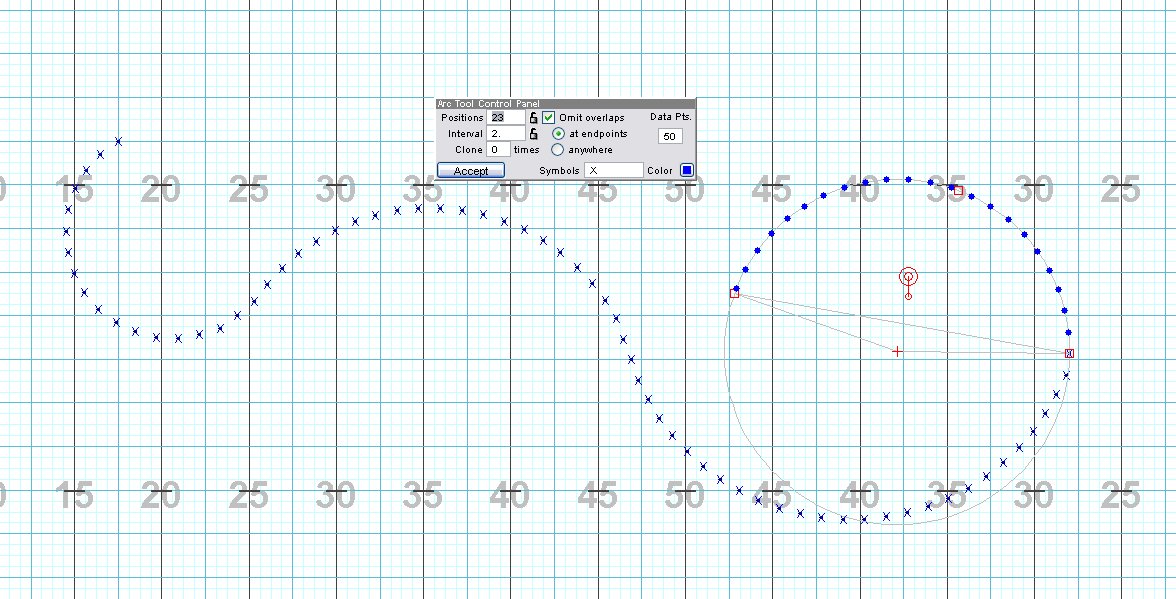
Task: Click the Data Pts. field showing 50
Action: (x=670, y=136)
